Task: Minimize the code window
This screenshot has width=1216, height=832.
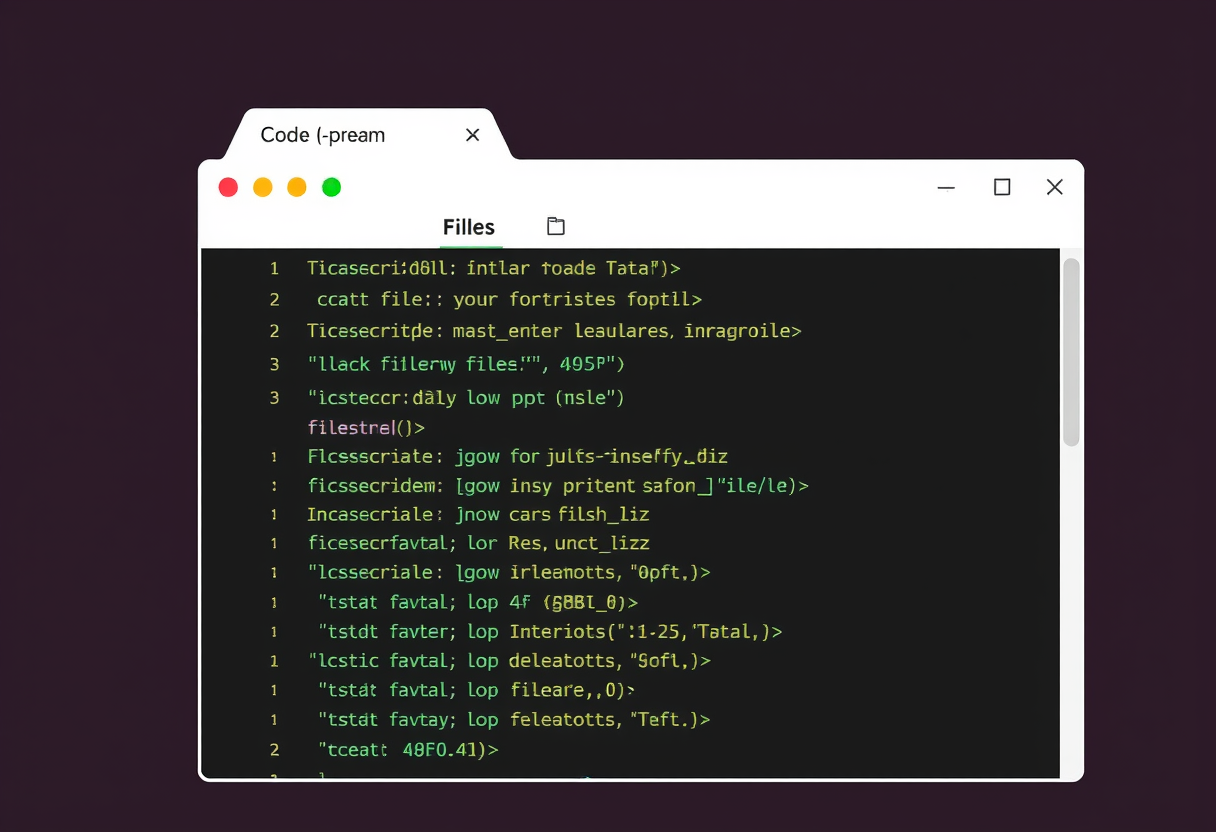Action: tap(946, 187)
